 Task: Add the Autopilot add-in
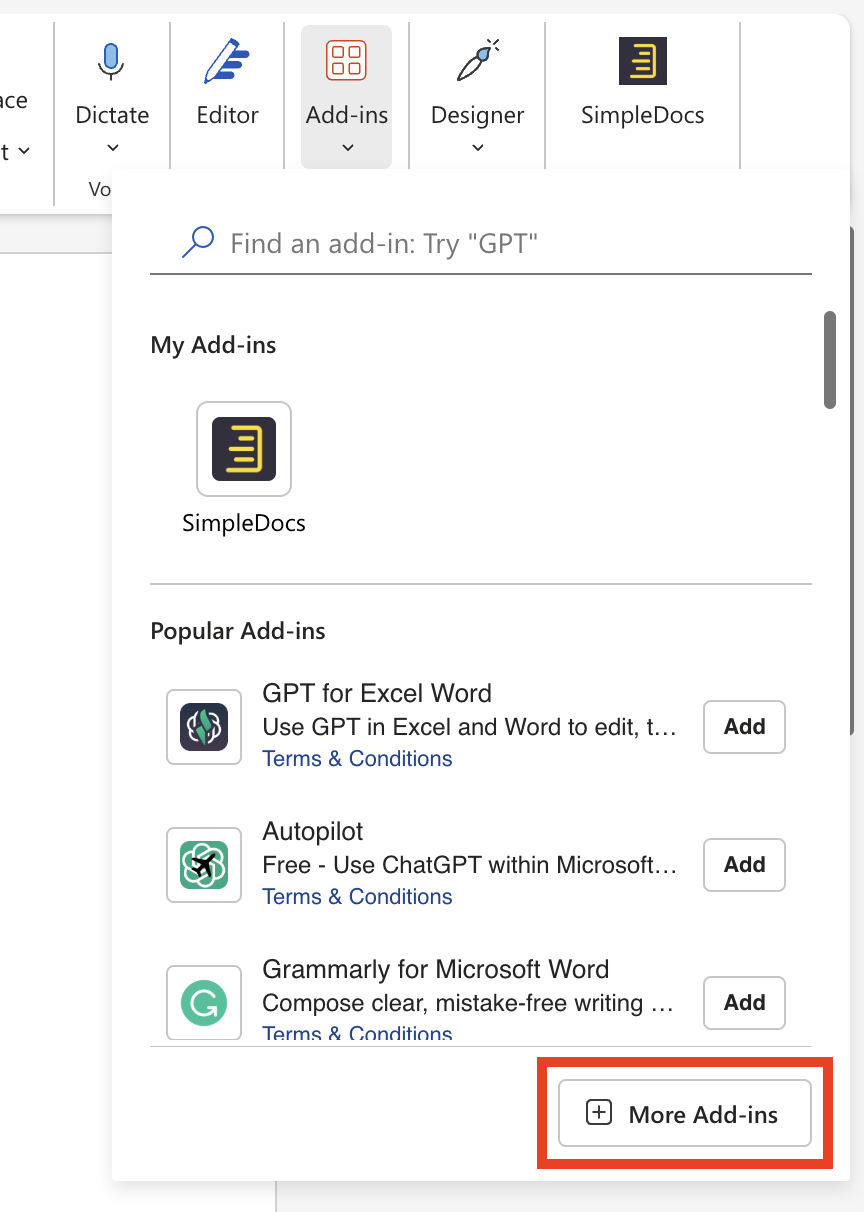[744, 865]
